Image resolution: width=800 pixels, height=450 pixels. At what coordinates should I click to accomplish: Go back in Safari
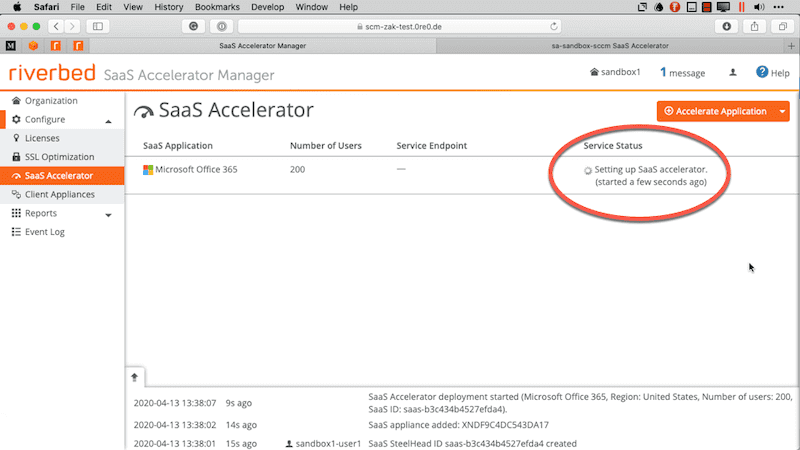pos(56,26)
